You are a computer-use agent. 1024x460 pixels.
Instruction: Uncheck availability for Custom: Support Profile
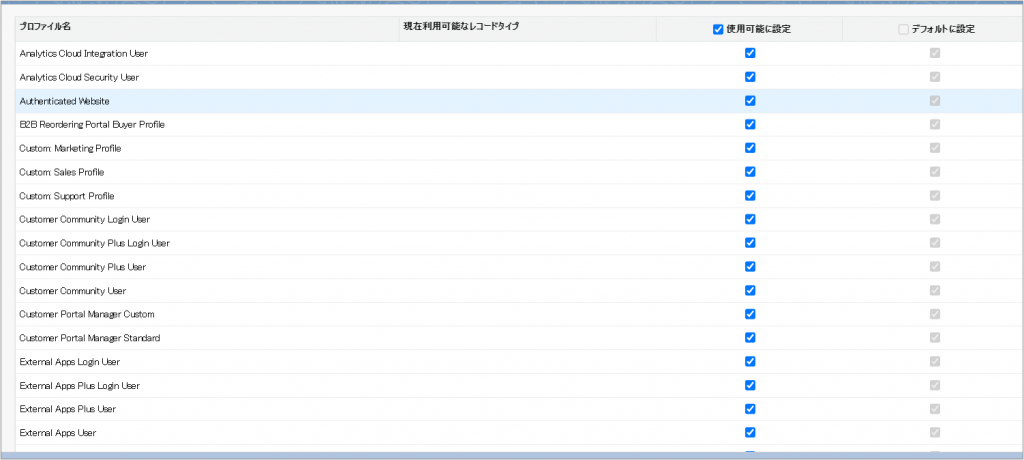[x=750, y=195]
